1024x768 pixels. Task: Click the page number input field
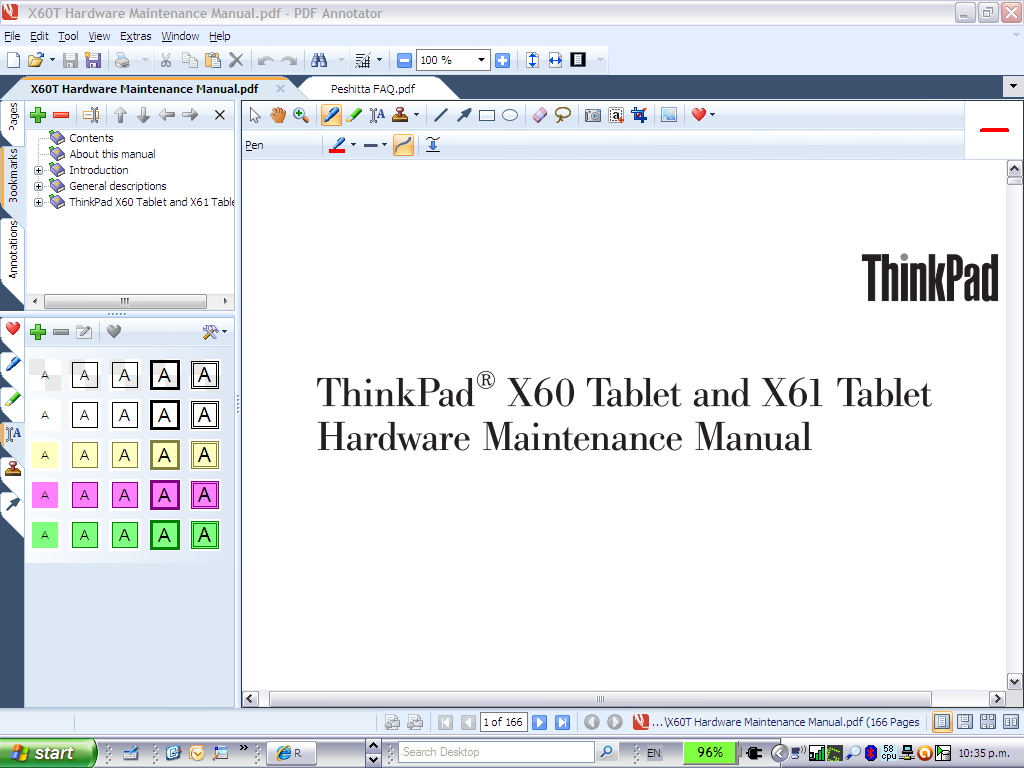503,722
